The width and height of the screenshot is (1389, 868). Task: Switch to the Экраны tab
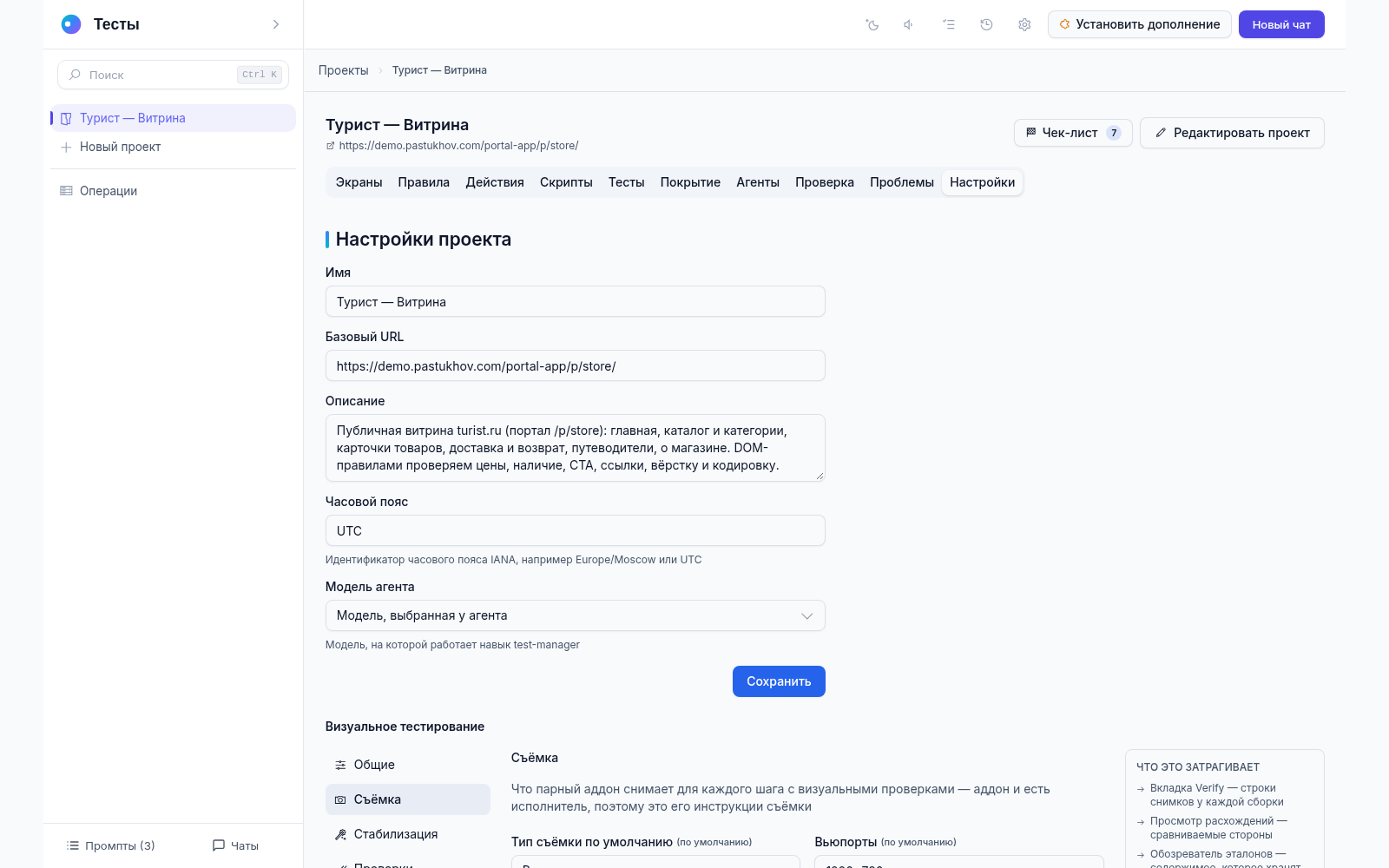tap(359, 182)
